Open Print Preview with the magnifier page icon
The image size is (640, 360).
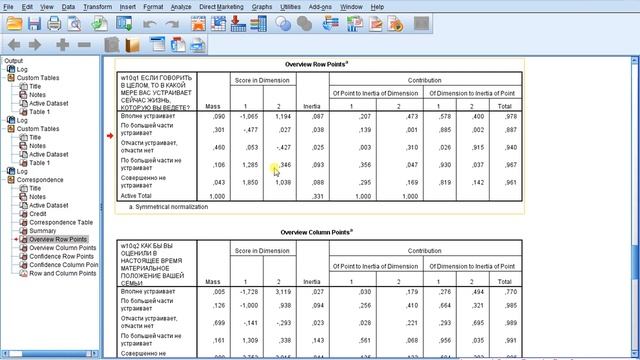coord(74,24)
